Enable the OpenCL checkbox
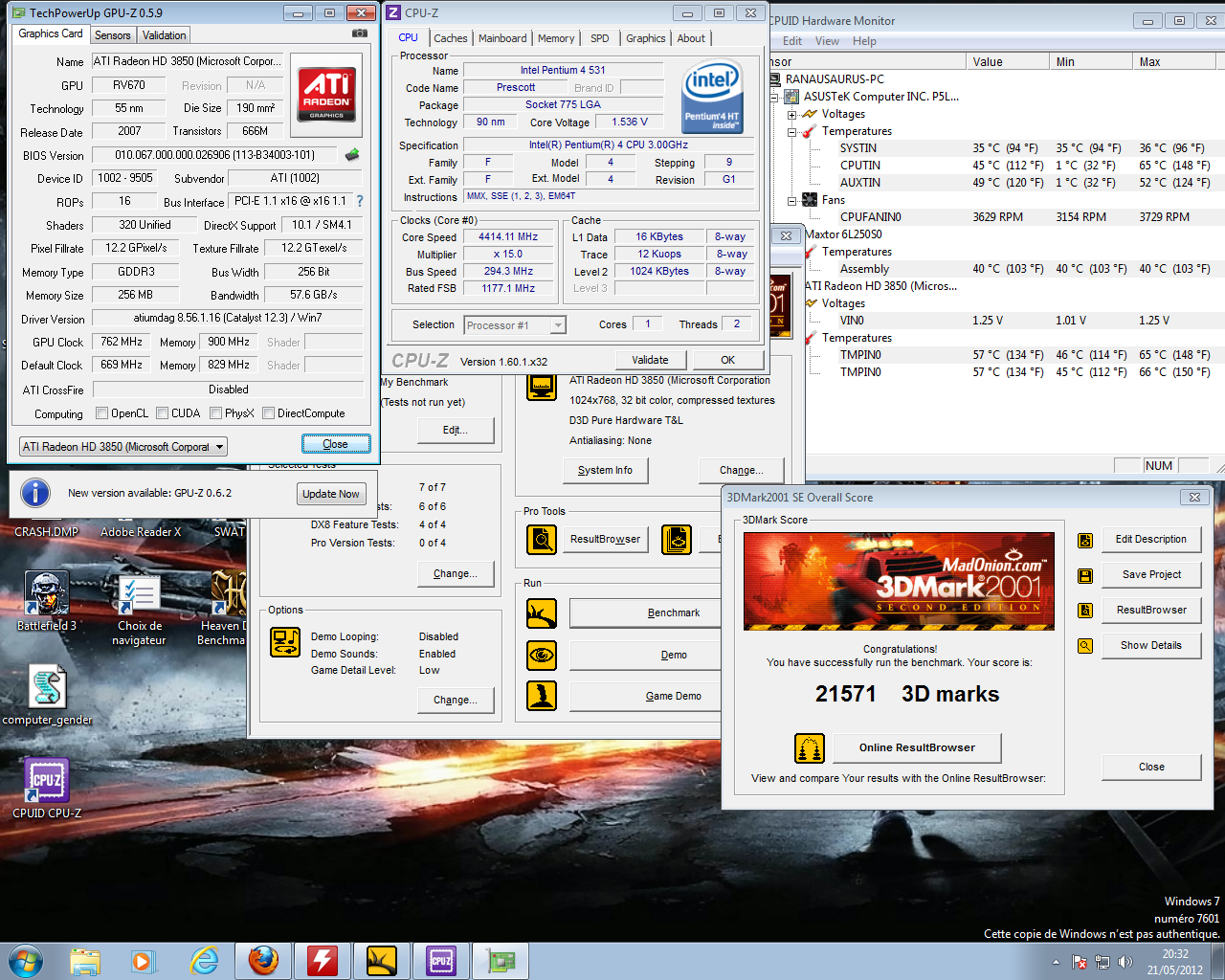 (x=101, y=413)
